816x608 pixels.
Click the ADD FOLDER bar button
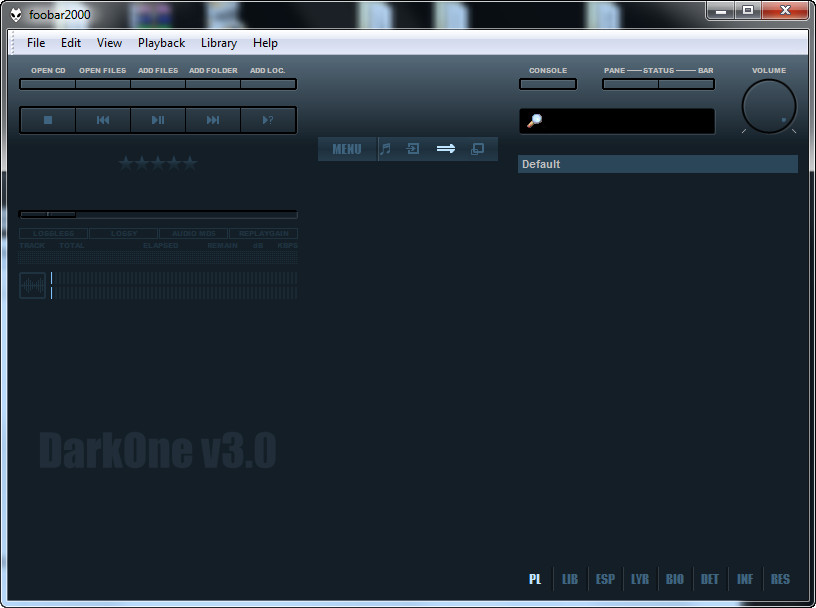(x=213, y=84)
